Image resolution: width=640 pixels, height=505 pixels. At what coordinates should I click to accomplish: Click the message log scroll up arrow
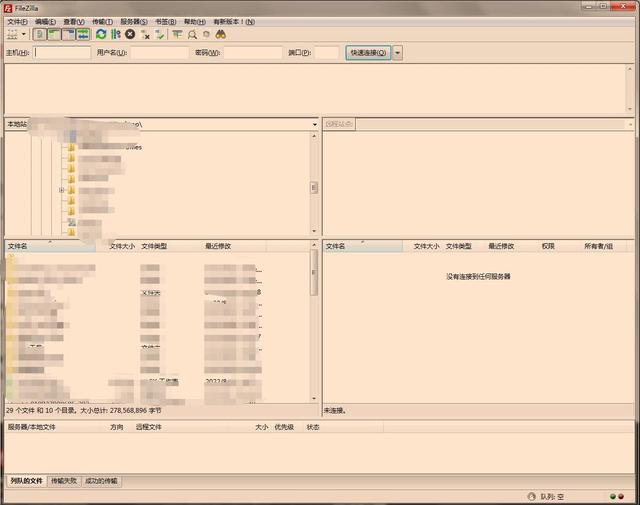point(630,69)
